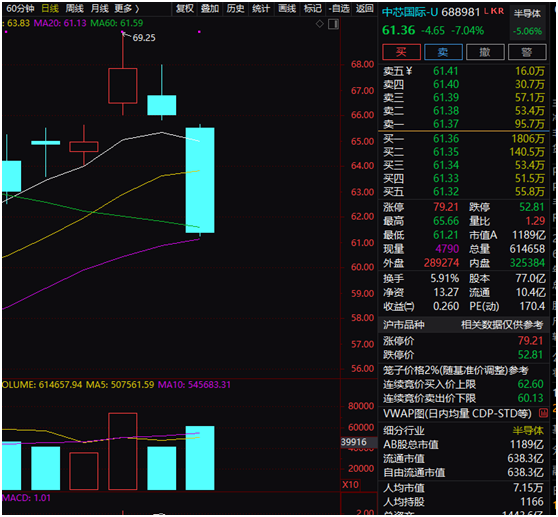Click the diamond marker icon above chart
The width and height of the screenshot is (558, 517).
tap(320, 24)
